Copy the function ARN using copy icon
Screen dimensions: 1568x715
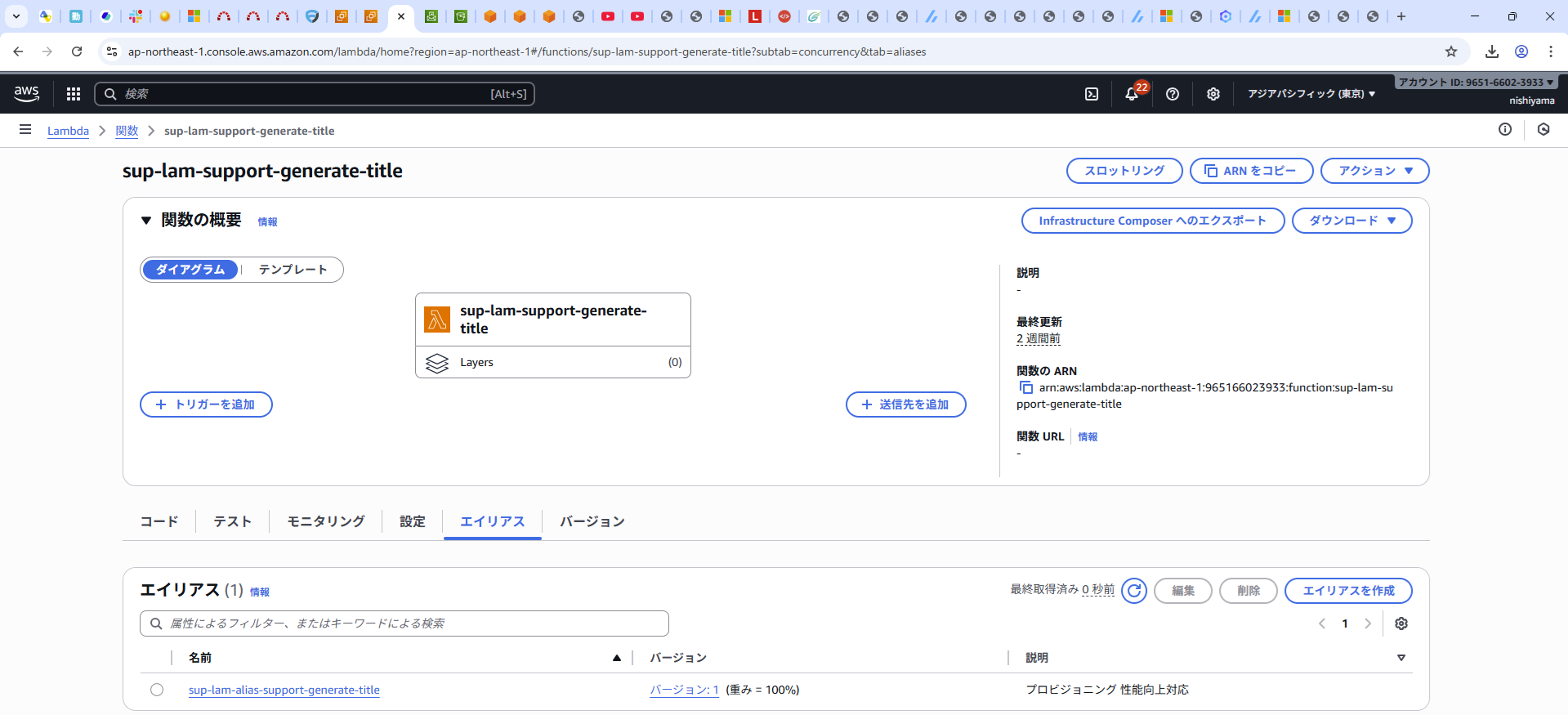1025,388
